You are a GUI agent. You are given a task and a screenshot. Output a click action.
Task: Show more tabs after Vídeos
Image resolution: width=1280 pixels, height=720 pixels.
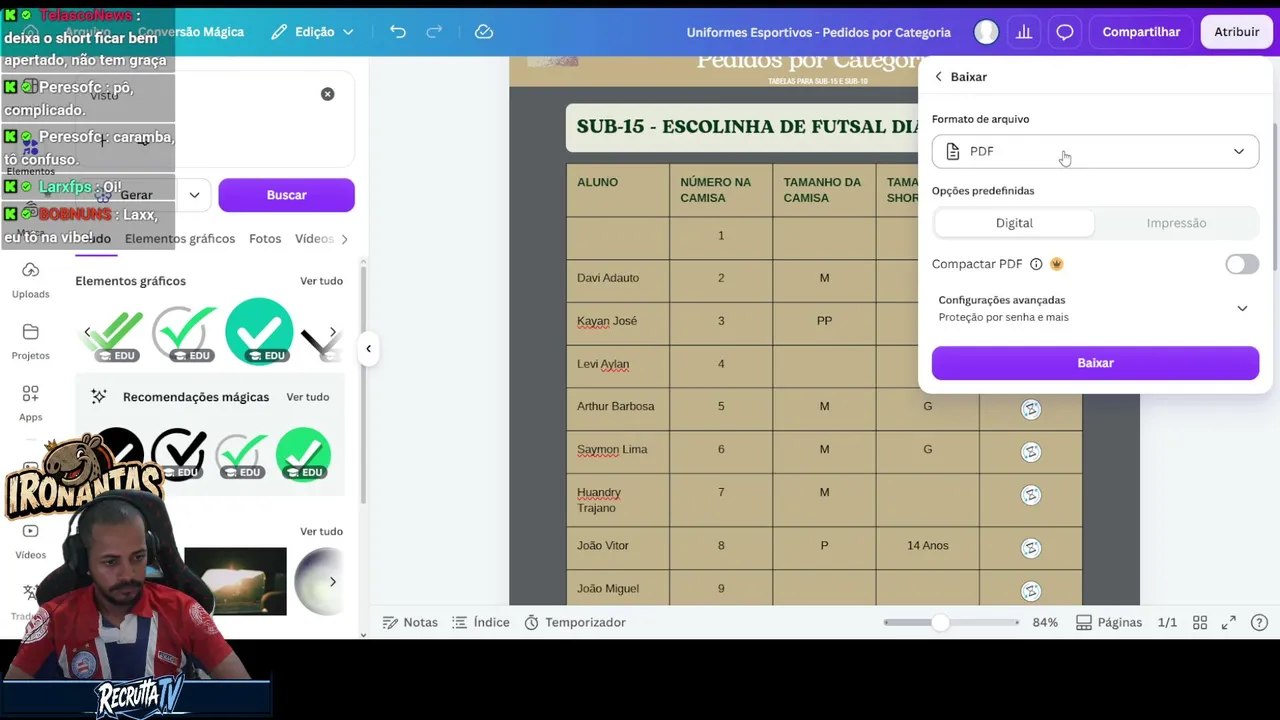click(x=345, y=239)
